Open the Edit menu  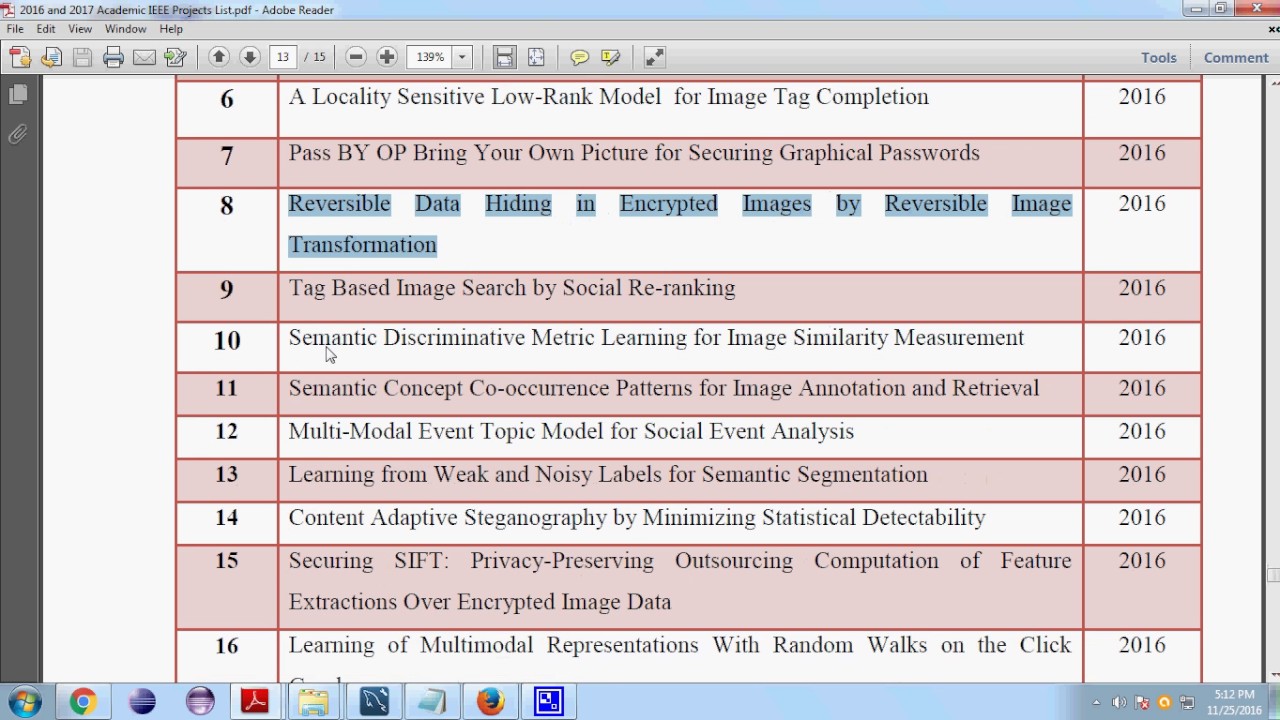pos(46,29)
